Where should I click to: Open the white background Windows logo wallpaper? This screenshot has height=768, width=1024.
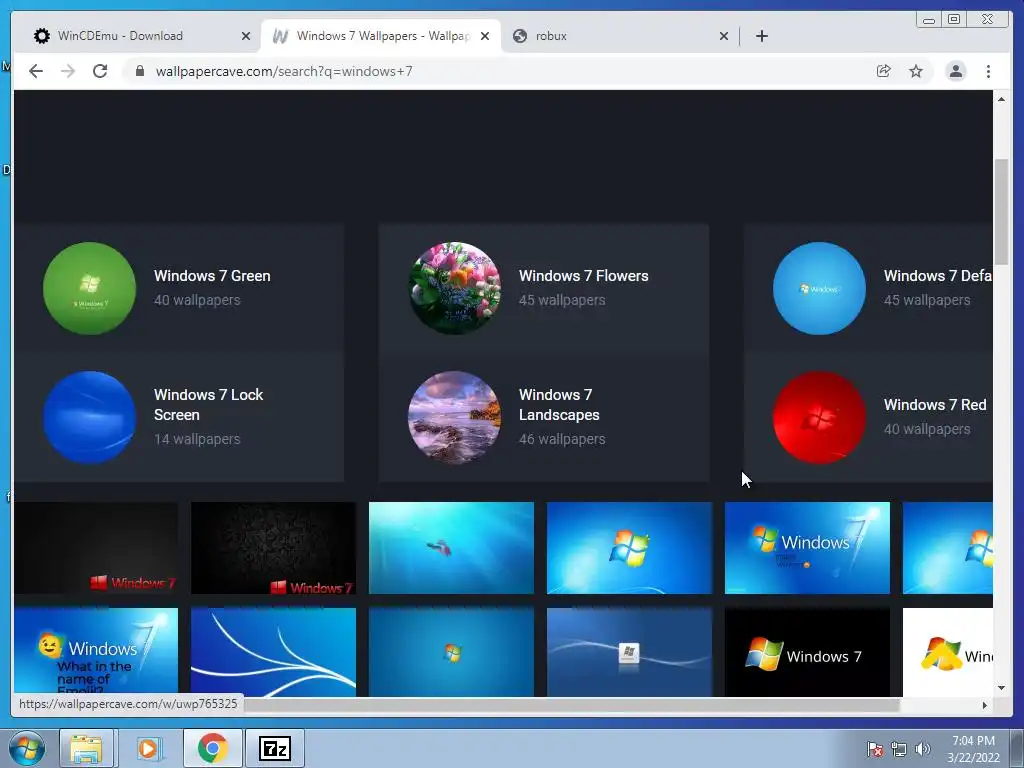948,652
